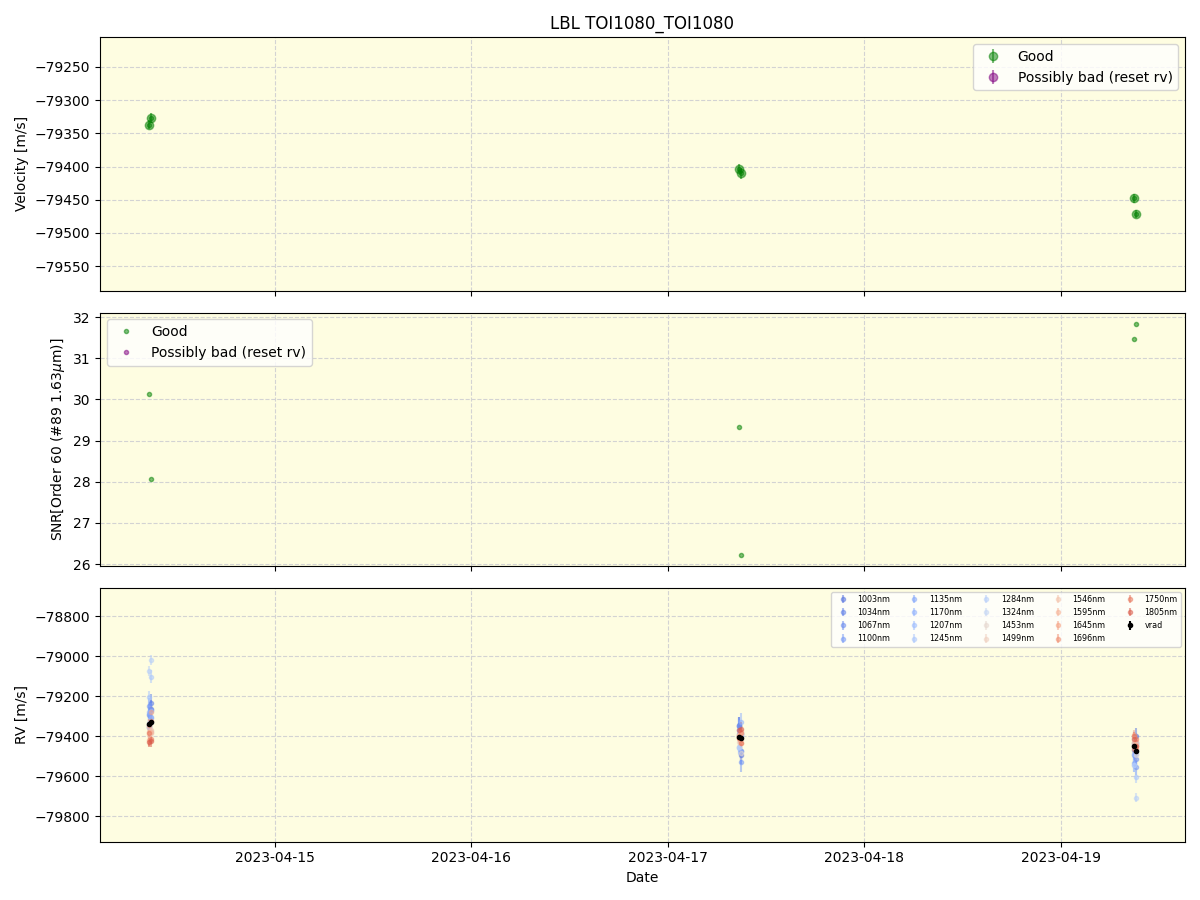This screenshot has width=1200, height=900.
Task: Click the -79400 velocity tick label
Action: point(62,167)
